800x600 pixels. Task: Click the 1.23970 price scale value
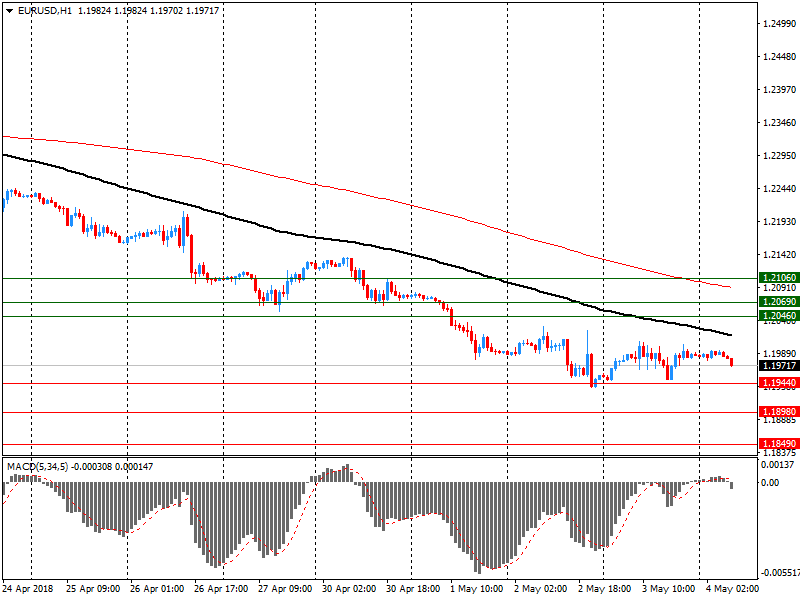[x=780, y=90]
